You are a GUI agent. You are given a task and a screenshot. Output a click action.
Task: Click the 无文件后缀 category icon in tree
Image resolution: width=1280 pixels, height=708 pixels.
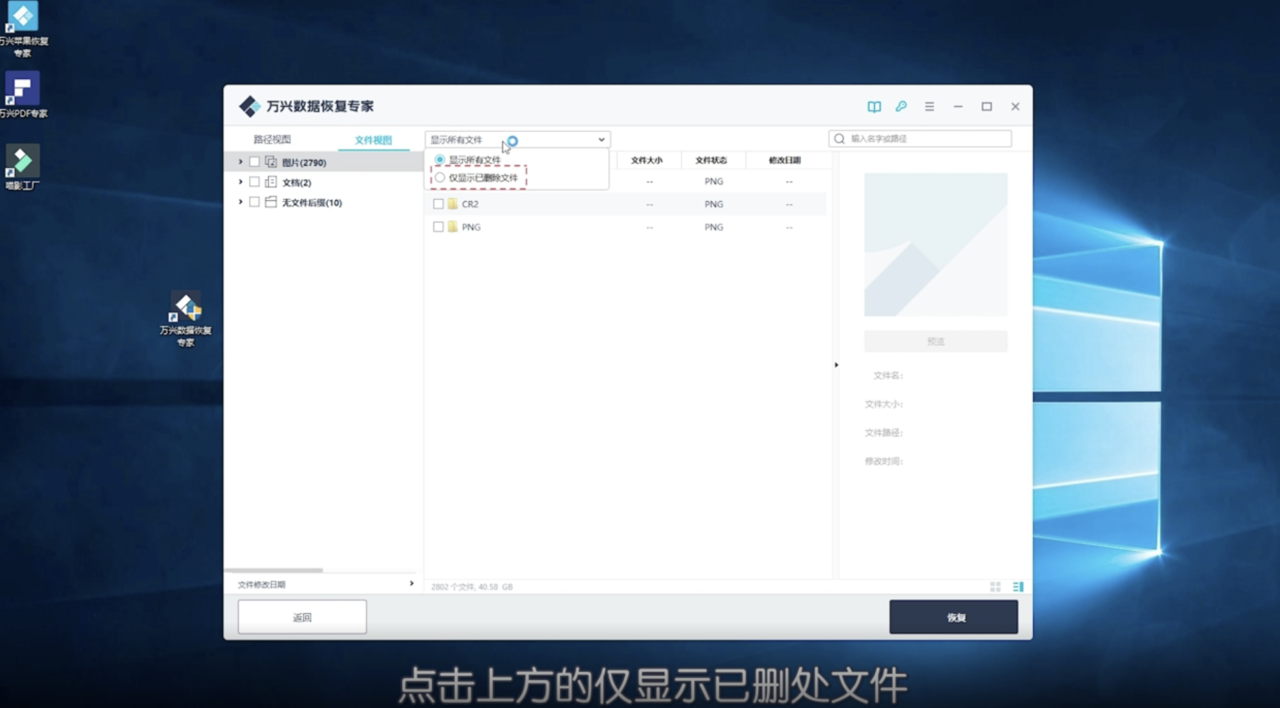271,202
